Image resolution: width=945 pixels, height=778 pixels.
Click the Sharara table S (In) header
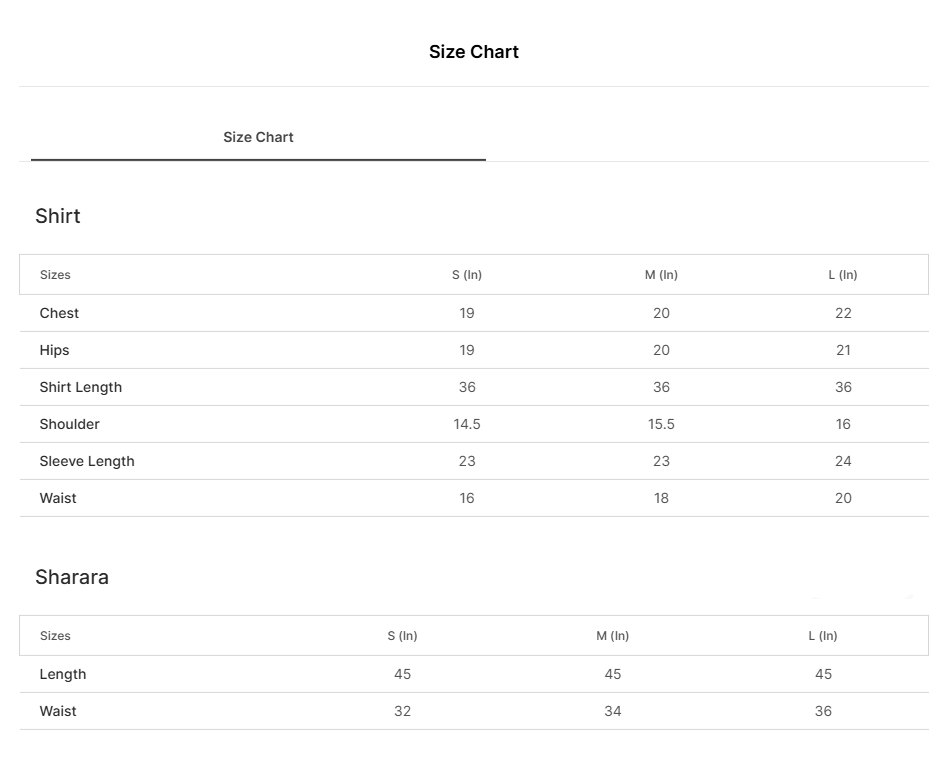(402, 636)
